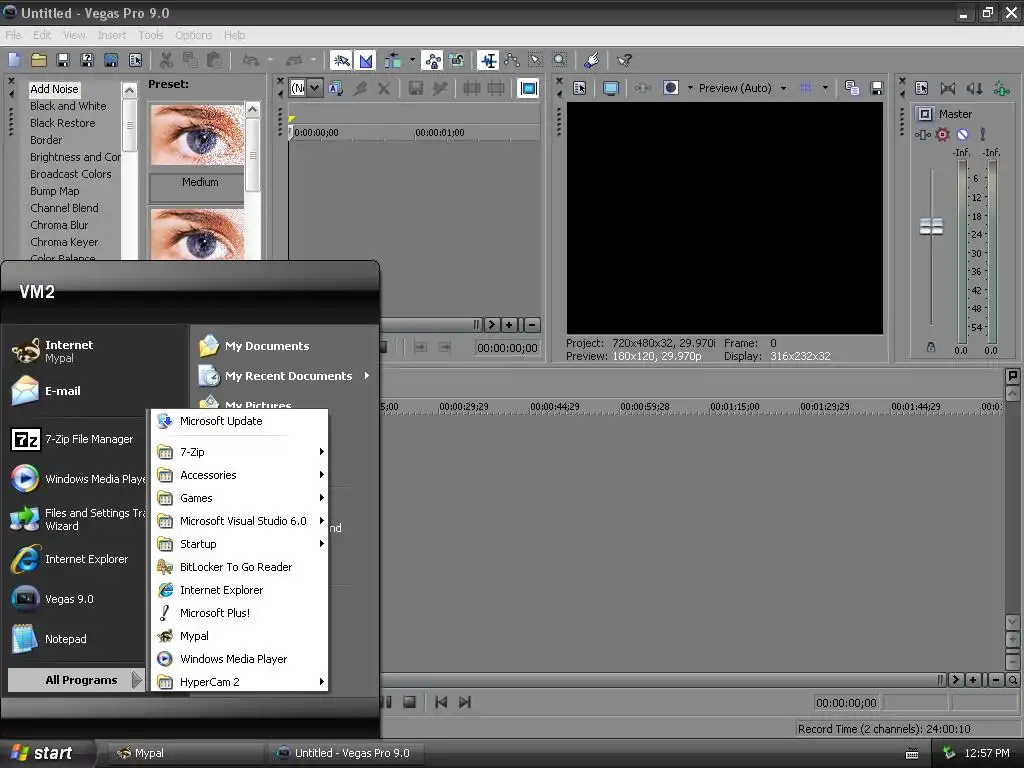The width and height of the screenshot is (1024, 768).
Task: Open the split screen options dropdown arrow
Action: click(x=690, y=88)
